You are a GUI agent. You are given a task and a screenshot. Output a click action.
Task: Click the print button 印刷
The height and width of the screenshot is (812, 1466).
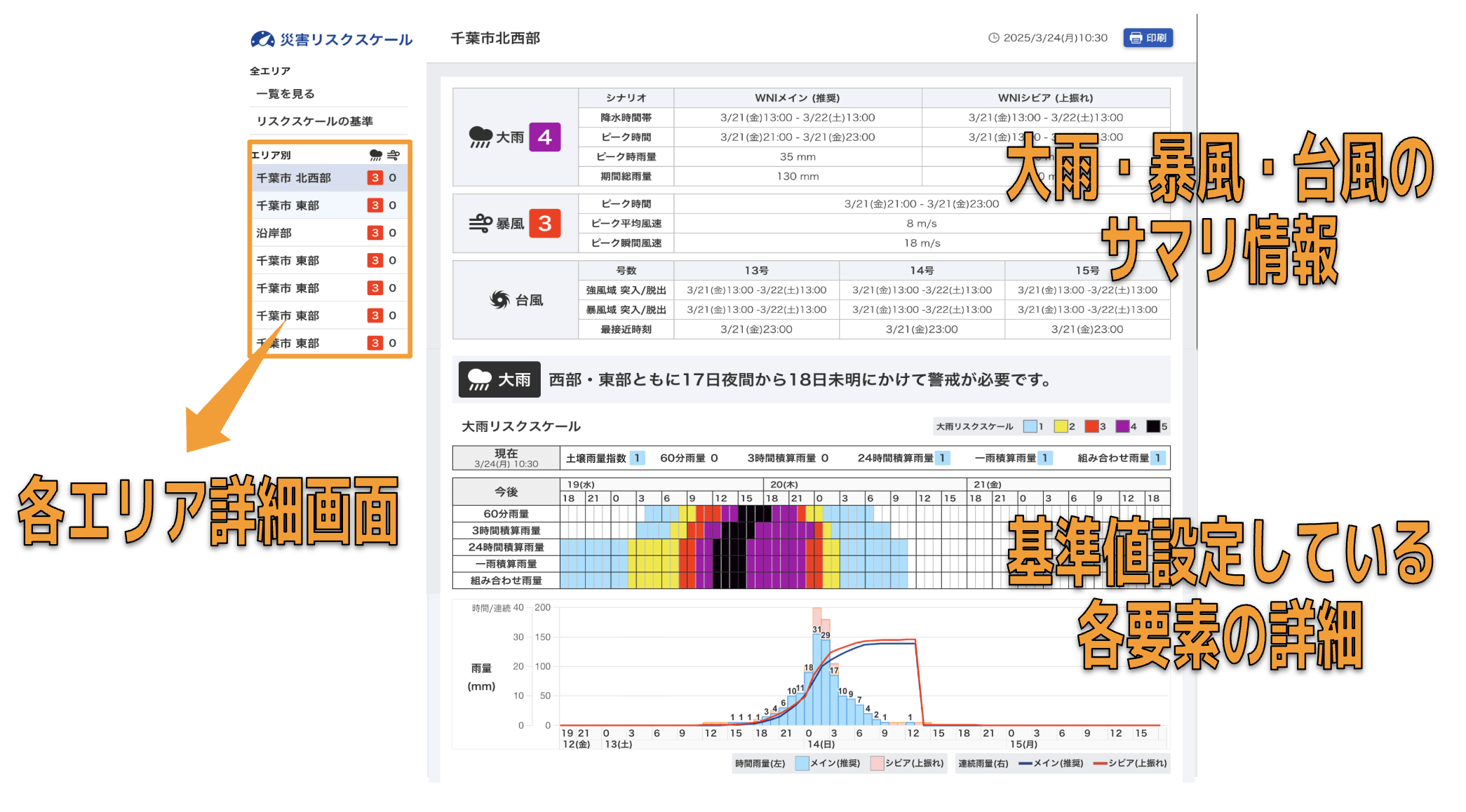1148,38
